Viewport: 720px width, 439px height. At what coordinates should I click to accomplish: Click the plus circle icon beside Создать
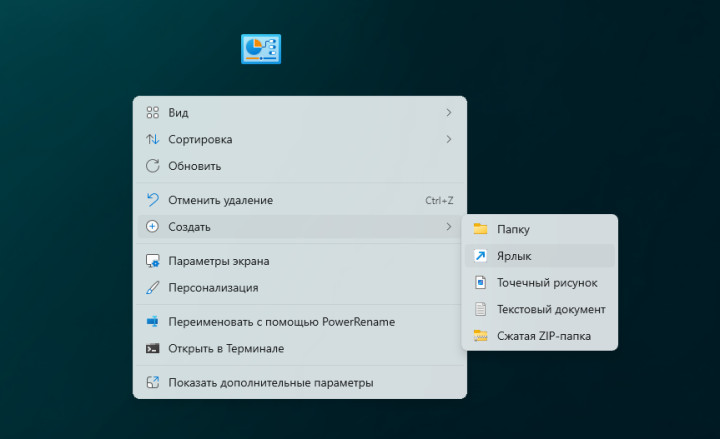click(x=153, y=227)
